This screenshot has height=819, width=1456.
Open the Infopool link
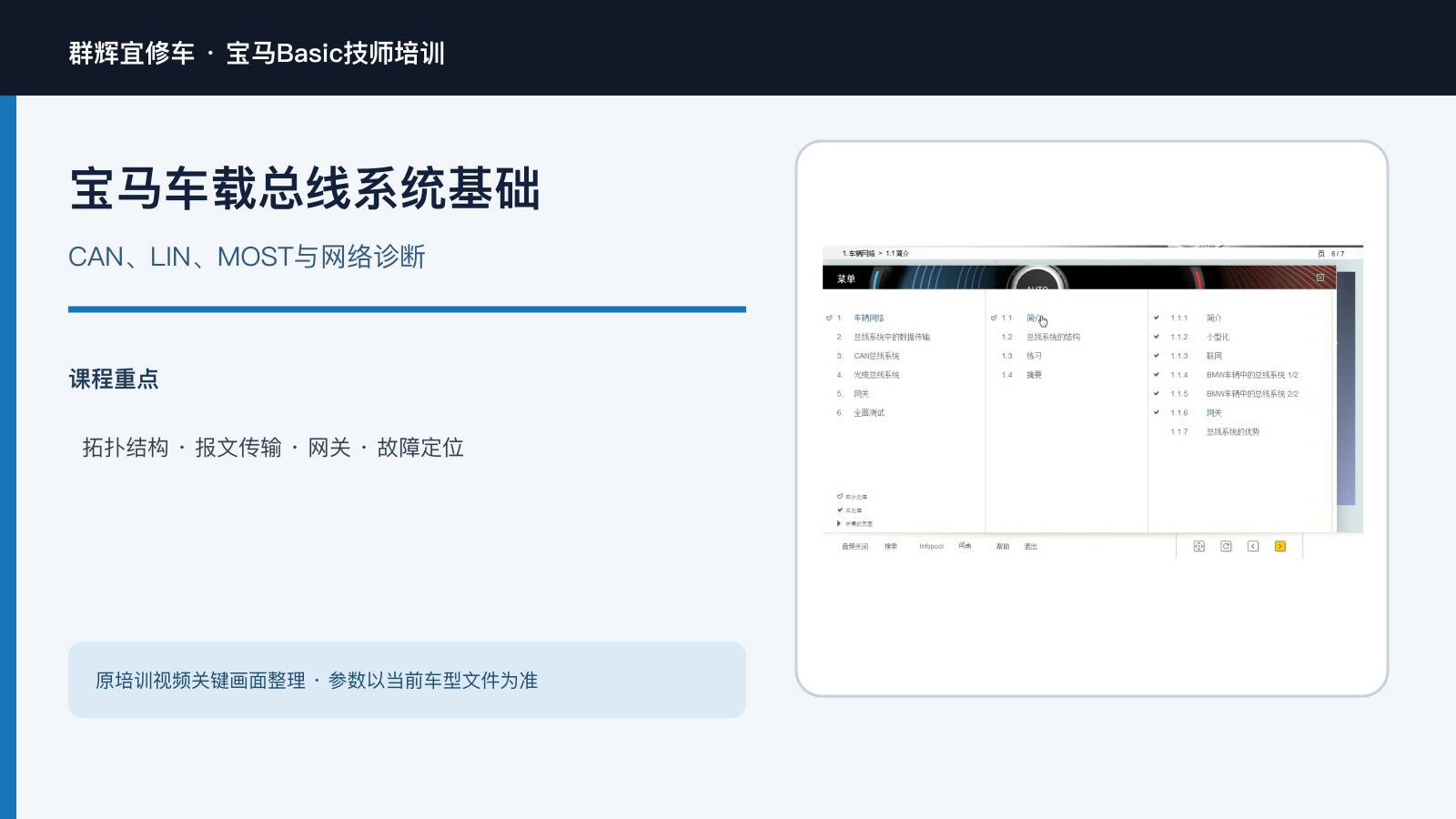931,547
